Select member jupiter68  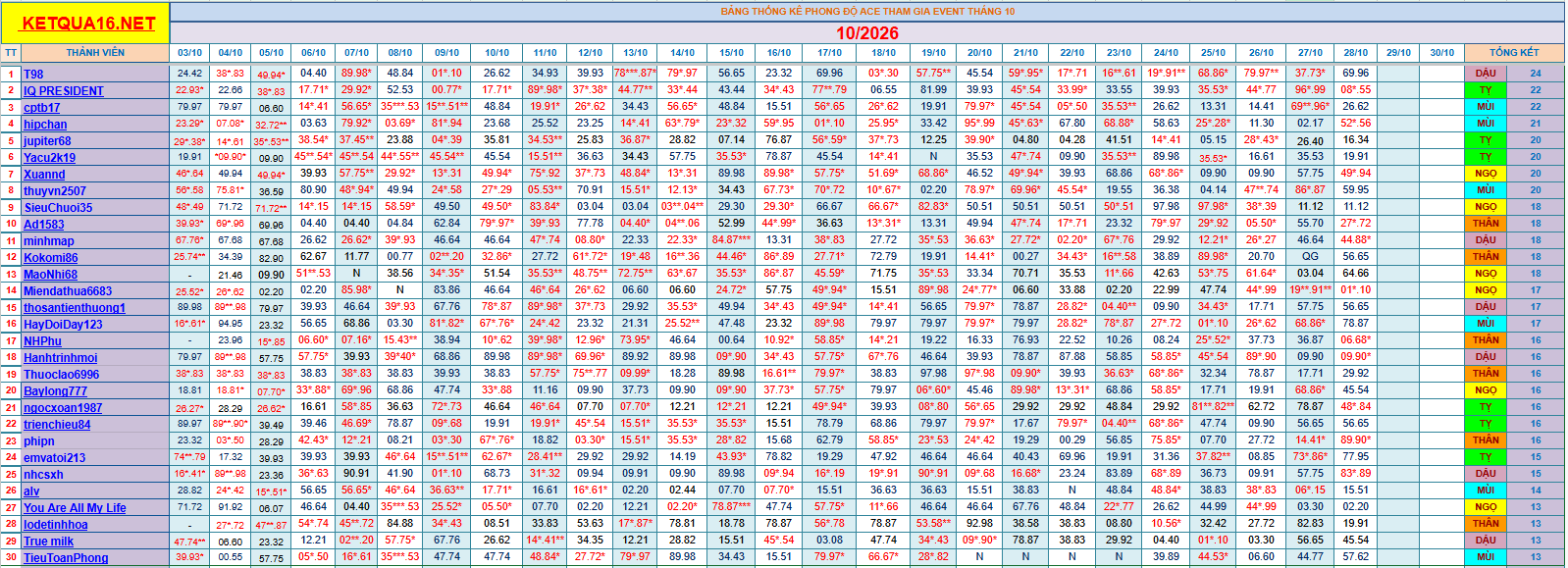[47, 141]
